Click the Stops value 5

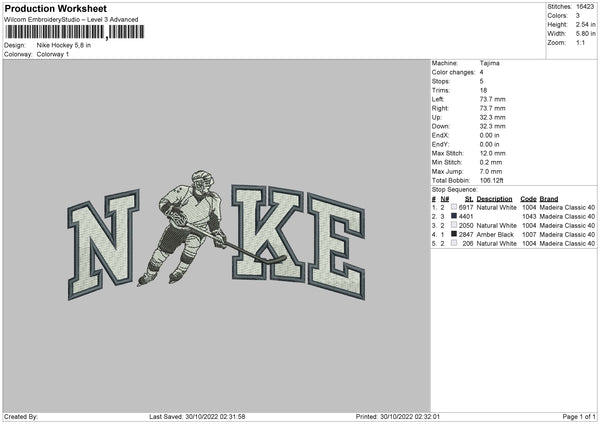(x=481, y=81)
